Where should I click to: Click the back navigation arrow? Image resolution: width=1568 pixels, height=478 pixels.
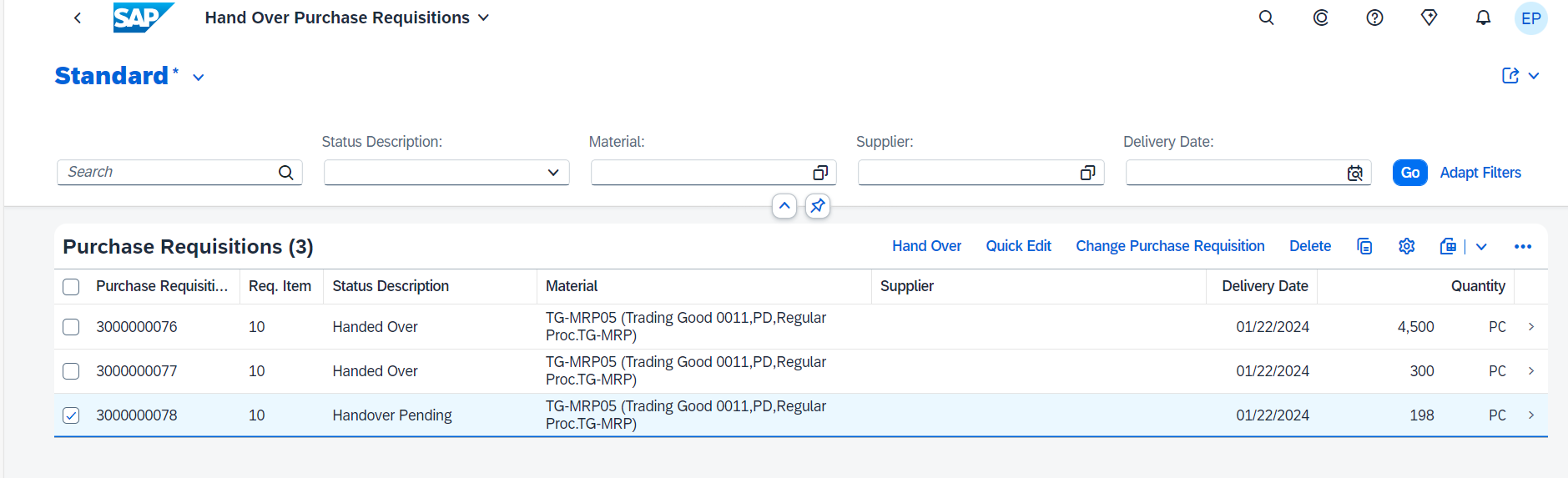[x=78, y=18]
